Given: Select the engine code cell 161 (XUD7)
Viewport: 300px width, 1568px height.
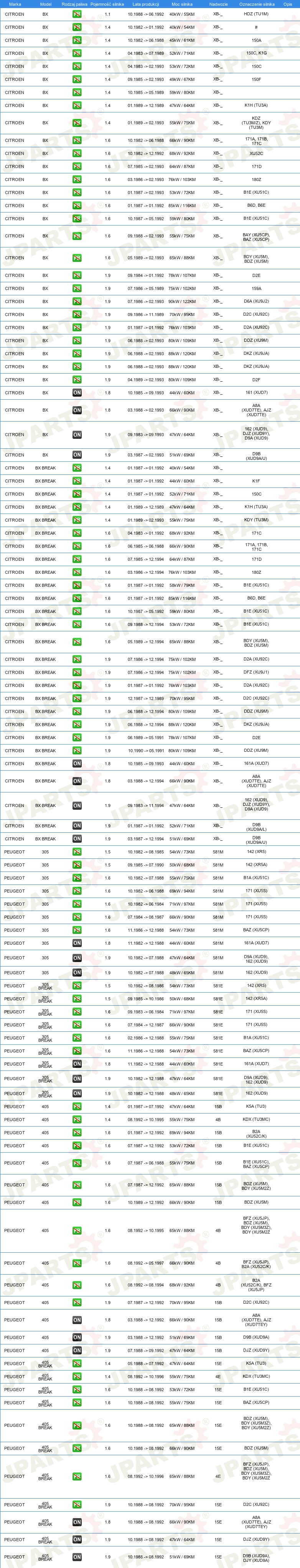Looking at the screenshot, I should [x=256, y=393].
